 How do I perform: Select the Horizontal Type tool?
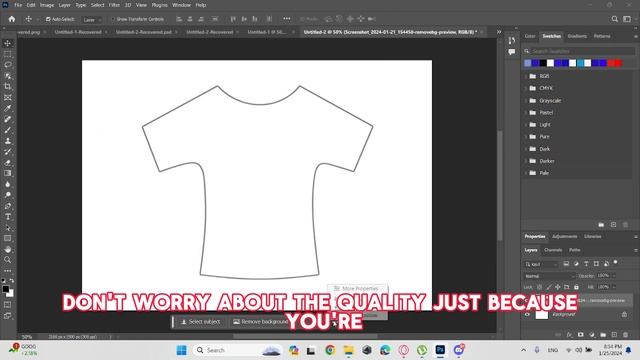[x=8, y=217]
